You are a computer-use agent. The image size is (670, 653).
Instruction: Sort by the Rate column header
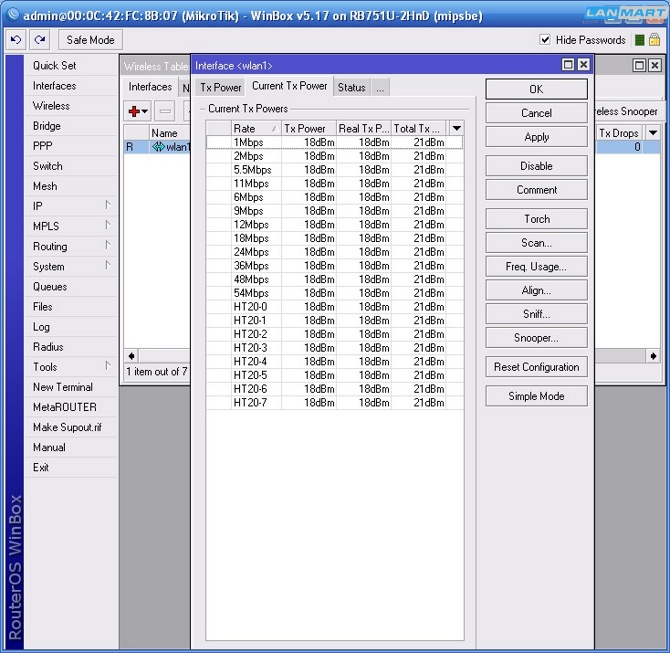coord(256,128)
